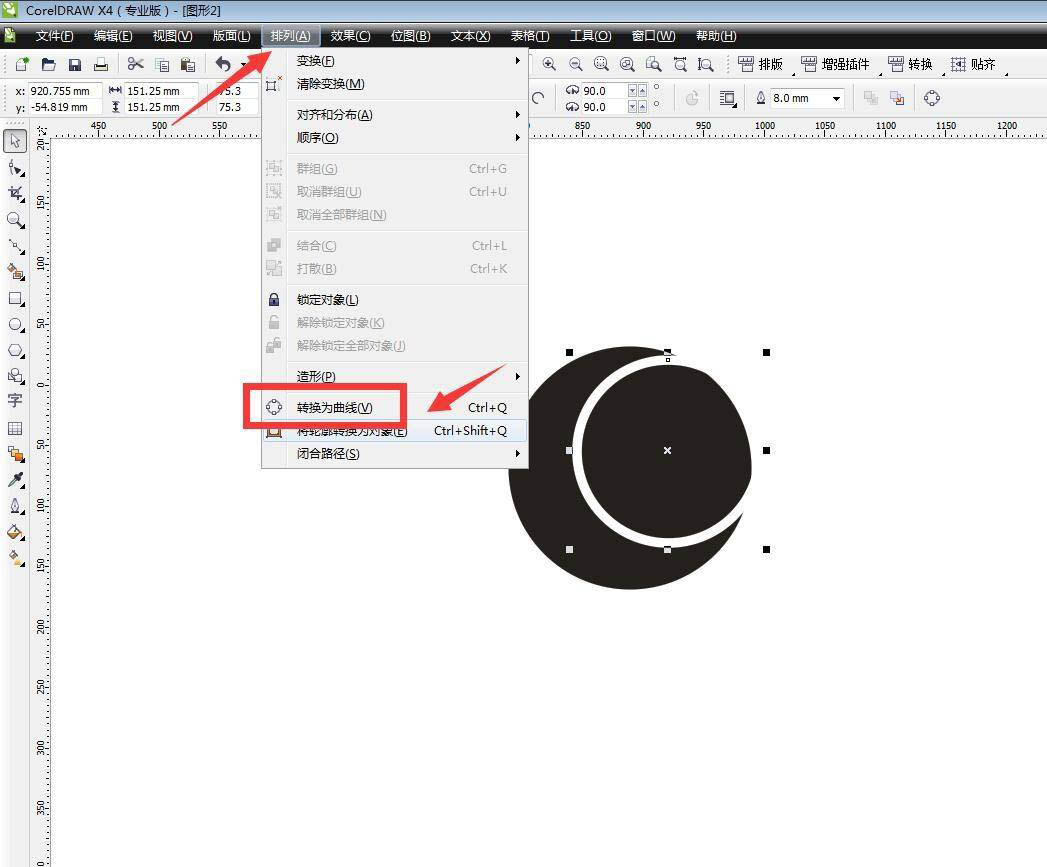The width and height of the screenshot is (1047, 867).
Task: Select the Basic Shapes tool
Action: [x=15, y=375]
